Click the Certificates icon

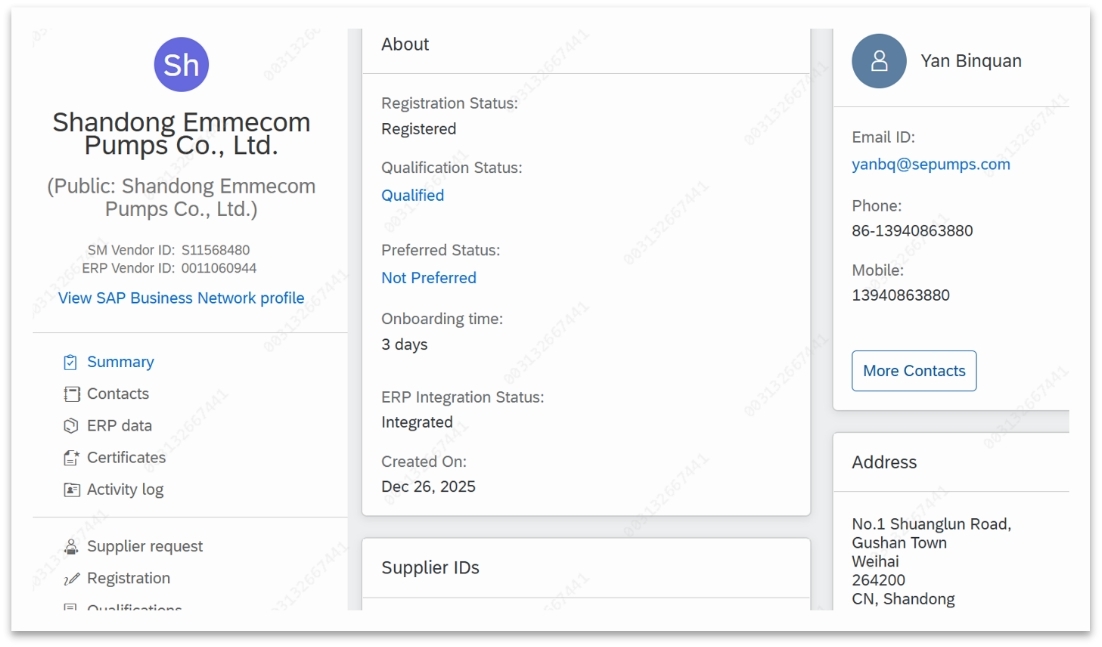(71, 458)
